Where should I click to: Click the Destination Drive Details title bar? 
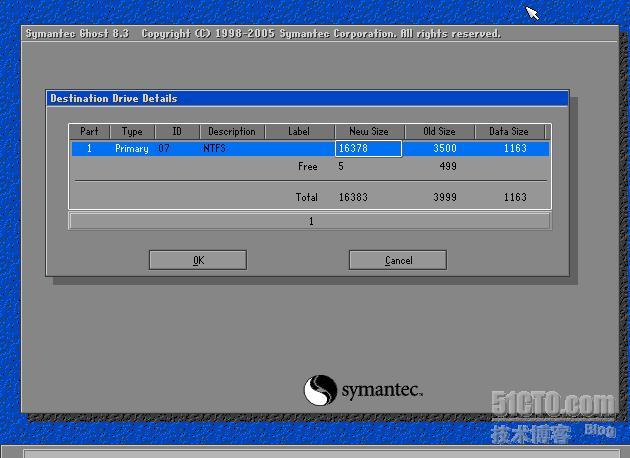tap(307, 98)
